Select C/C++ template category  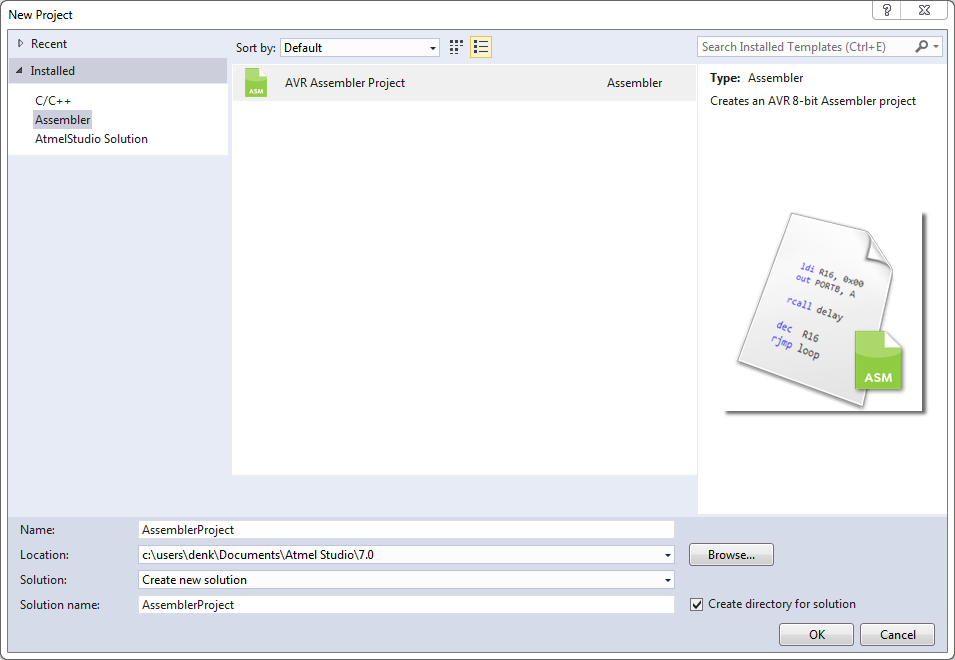[53, 100]
